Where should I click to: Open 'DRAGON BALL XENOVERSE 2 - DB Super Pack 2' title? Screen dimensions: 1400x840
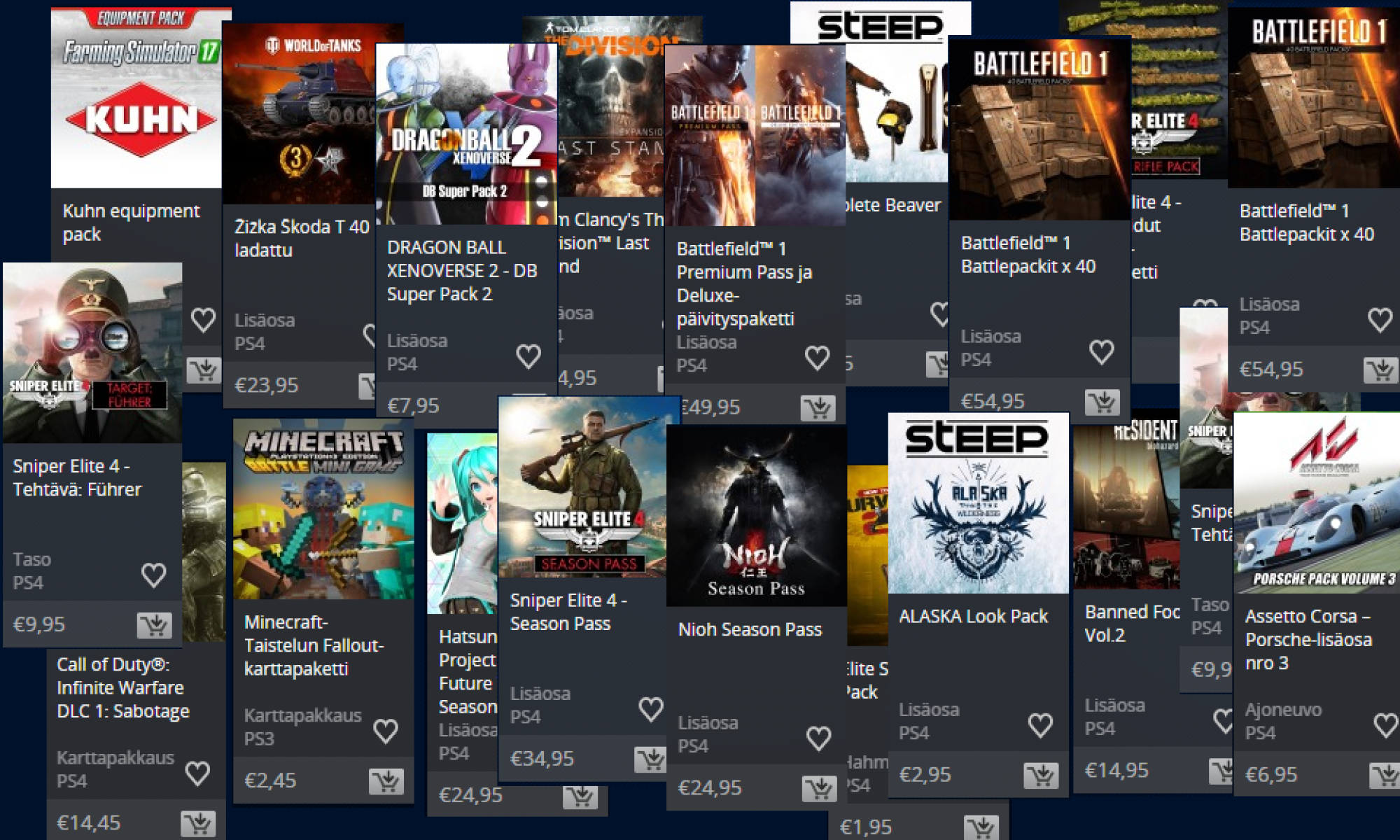point(462,270)
